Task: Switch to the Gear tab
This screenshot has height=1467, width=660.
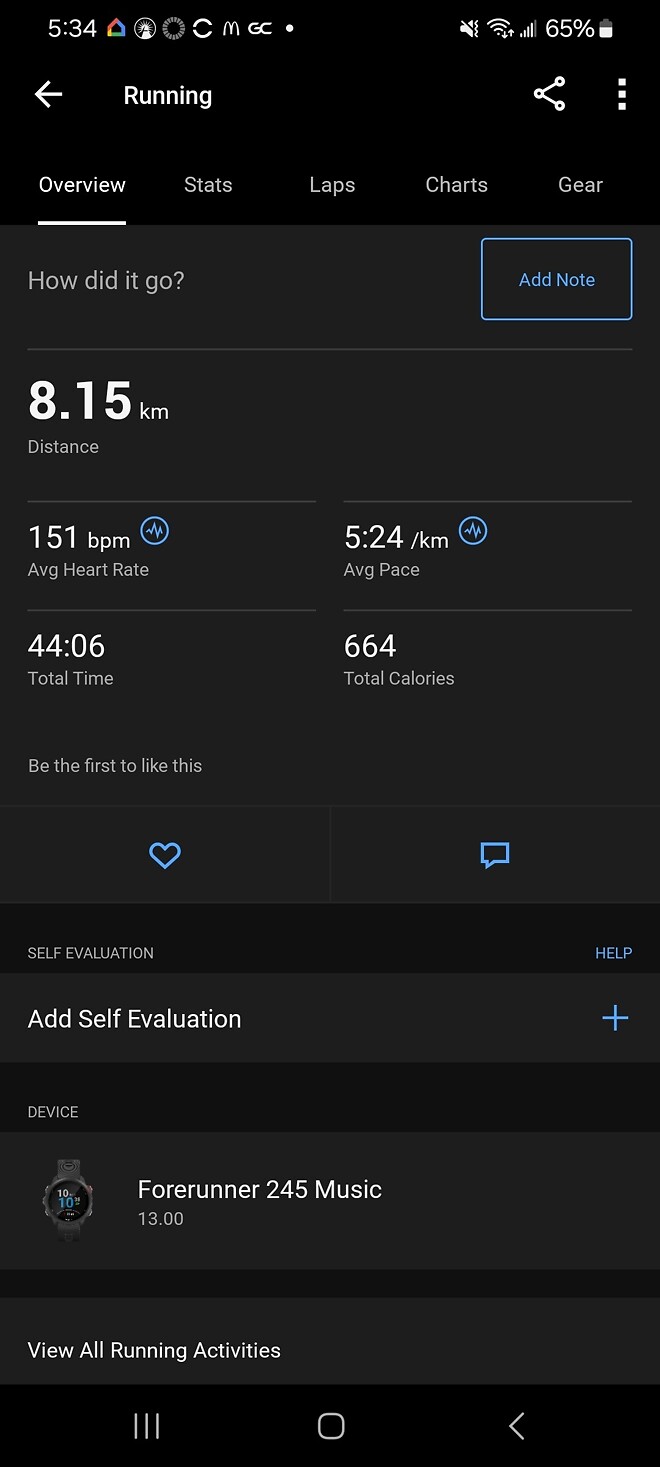Action: tap(580, 185)
